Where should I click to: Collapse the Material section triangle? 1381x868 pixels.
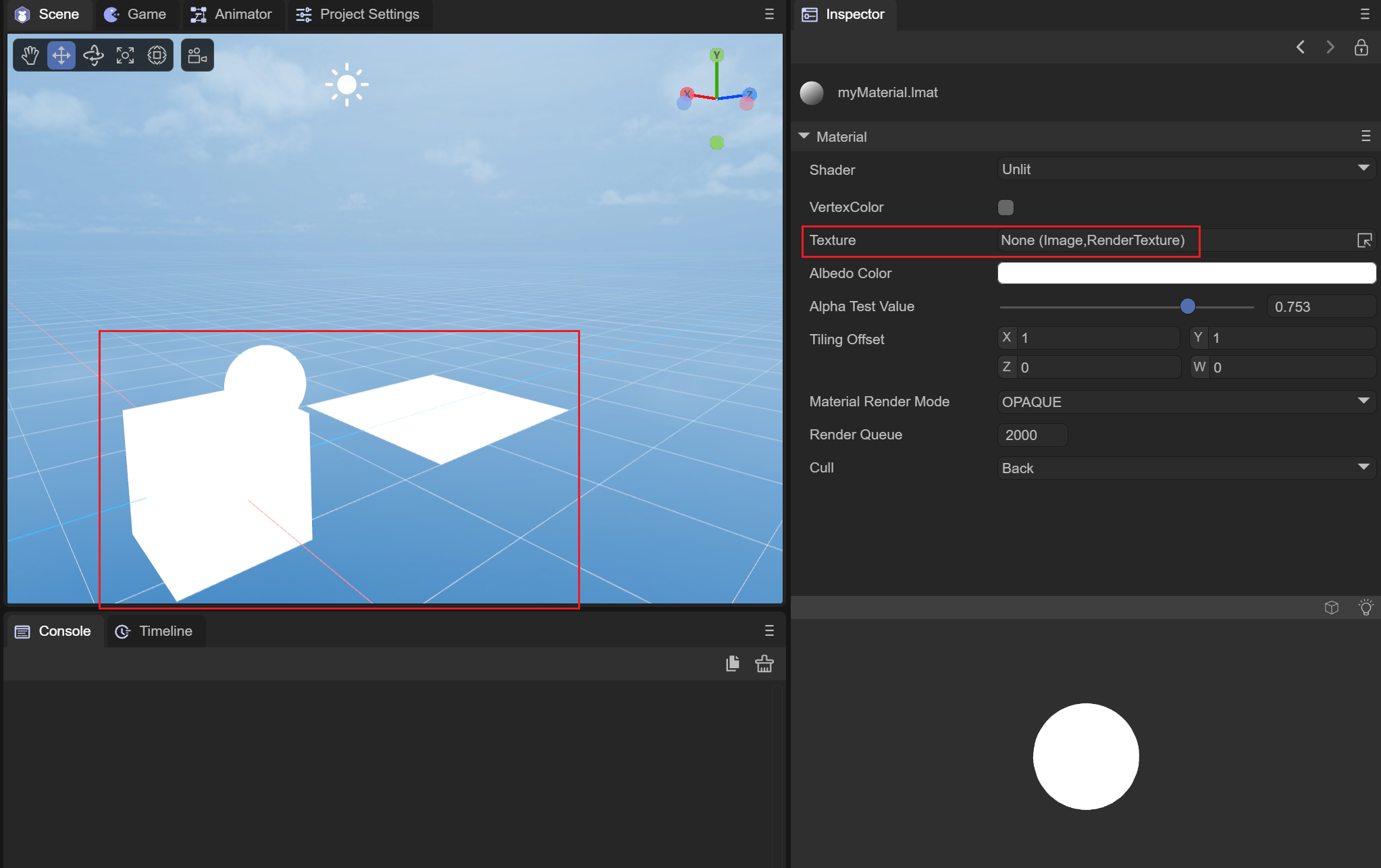coord(804,136)
